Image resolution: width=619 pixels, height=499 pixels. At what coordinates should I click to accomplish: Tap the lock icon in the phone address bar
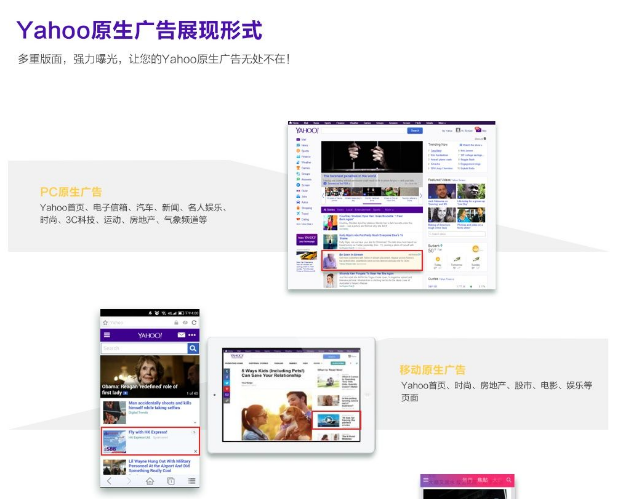pos(176,323)
